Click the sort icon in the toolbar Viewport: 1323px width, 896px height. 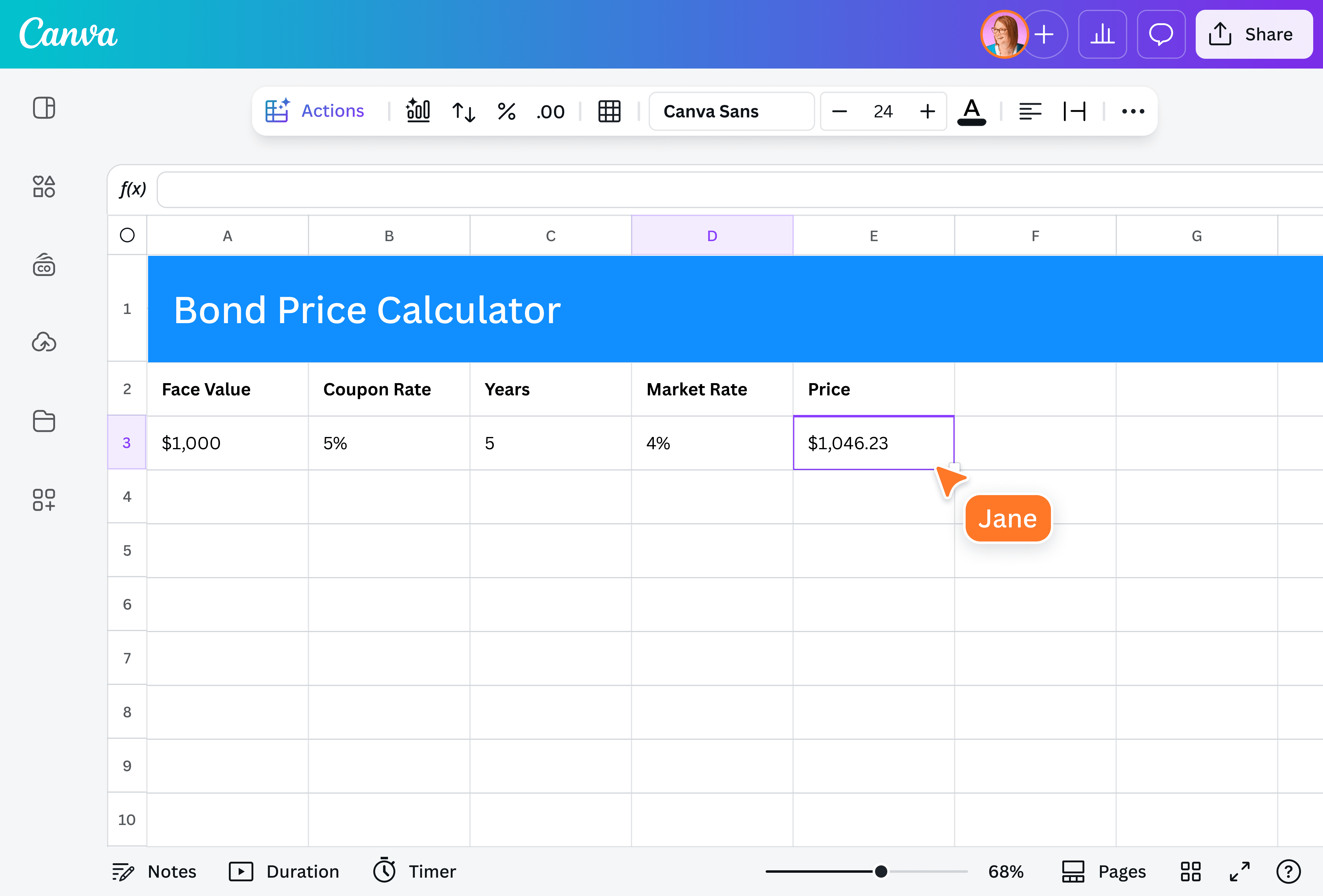tap(463, 112)
